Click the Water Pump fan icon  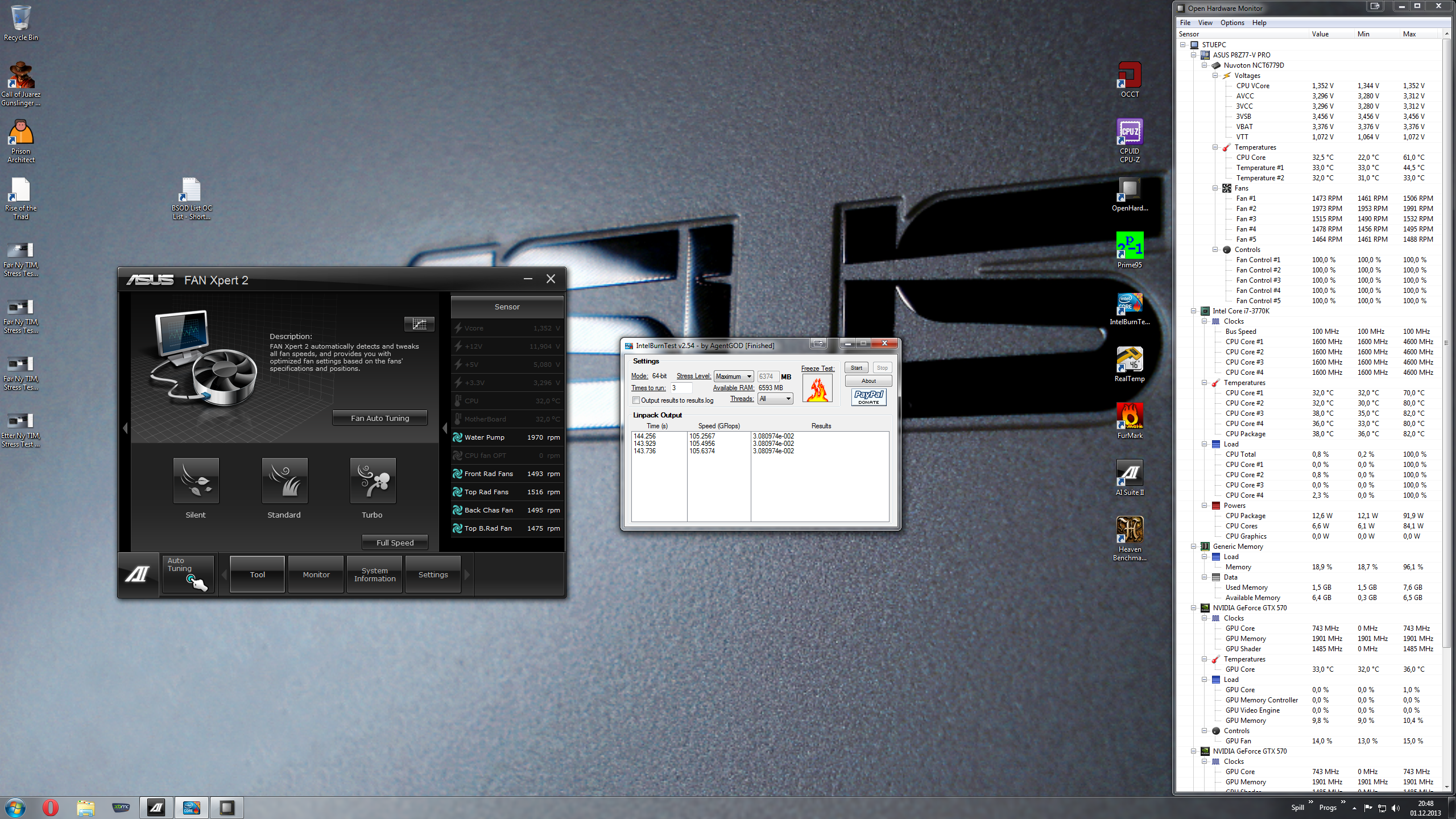pyautogui.click(x=457, y=437)
